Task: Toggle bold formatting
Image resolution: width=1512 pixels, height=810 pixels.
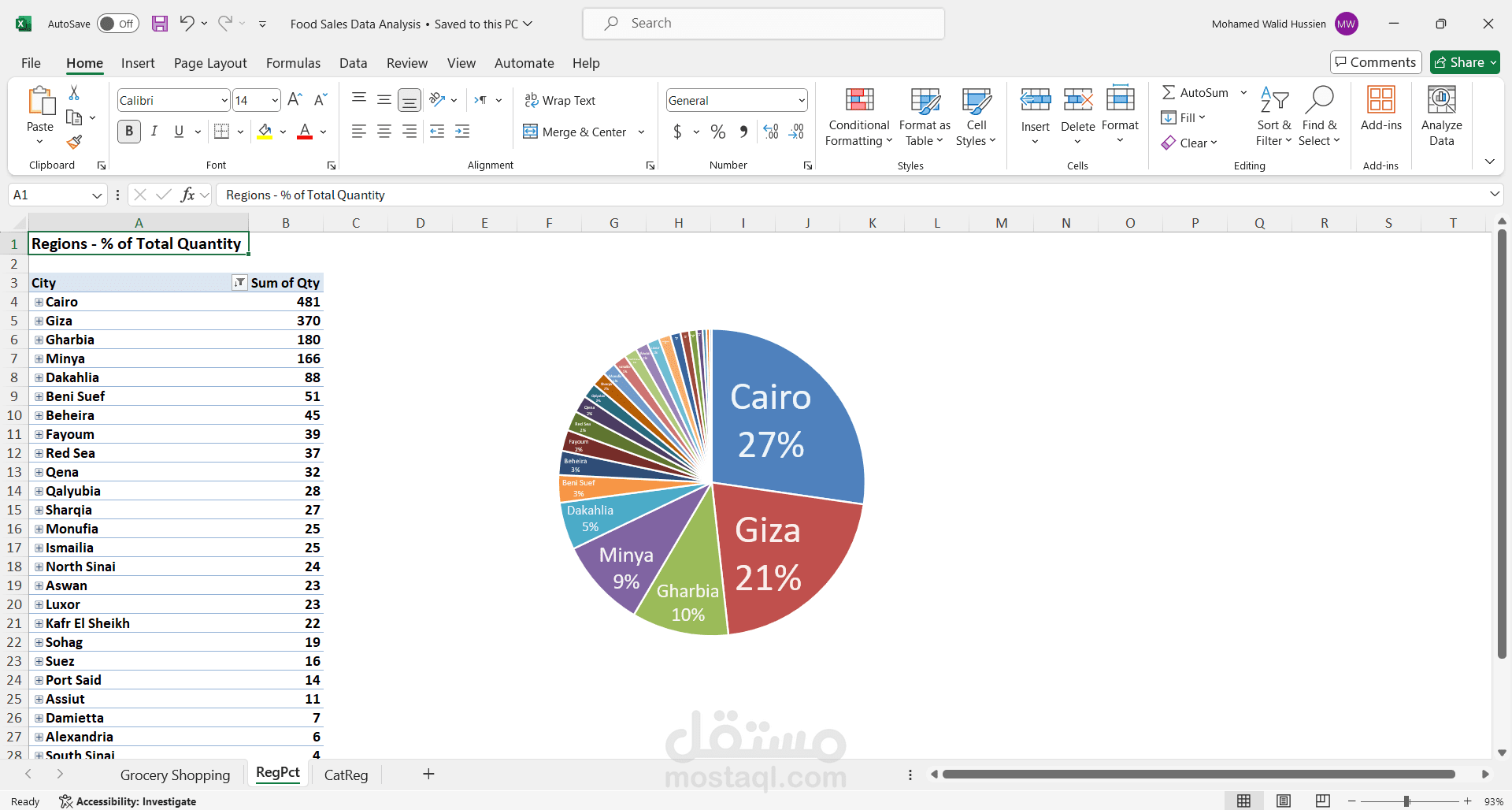Action: pos(128,131)
